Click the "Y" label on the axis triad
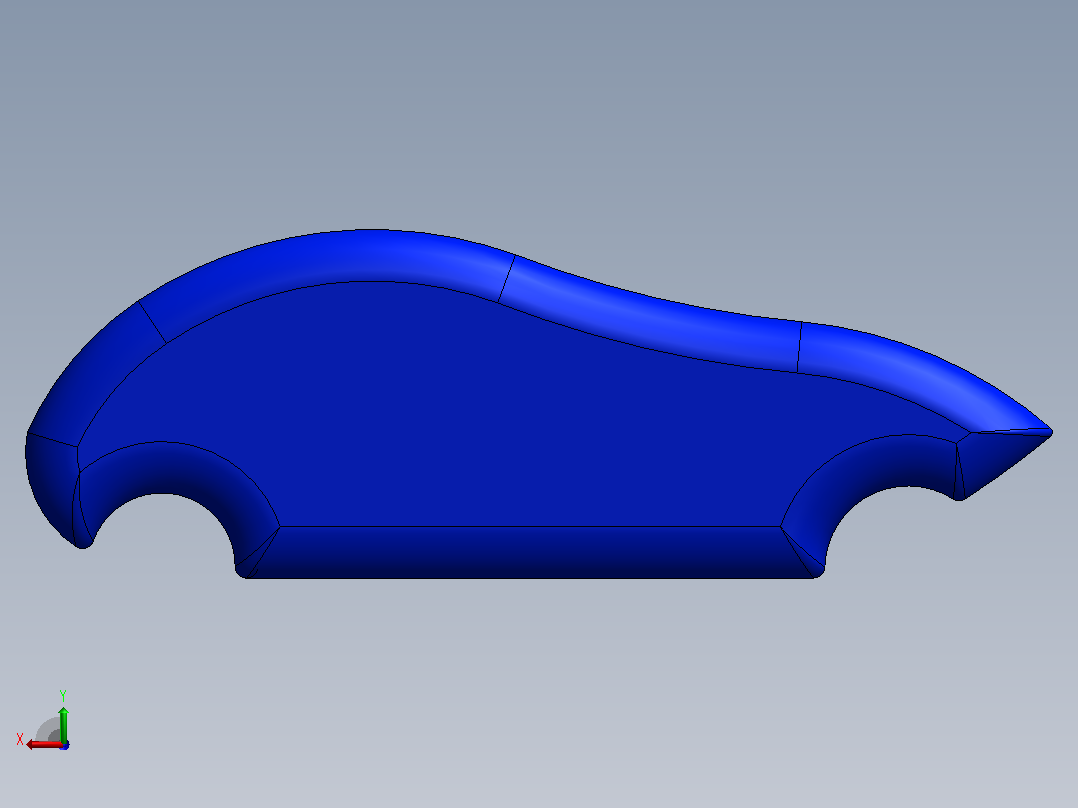Image resolution: width=1078 pixels, height=808 pixels. point(63,696)
